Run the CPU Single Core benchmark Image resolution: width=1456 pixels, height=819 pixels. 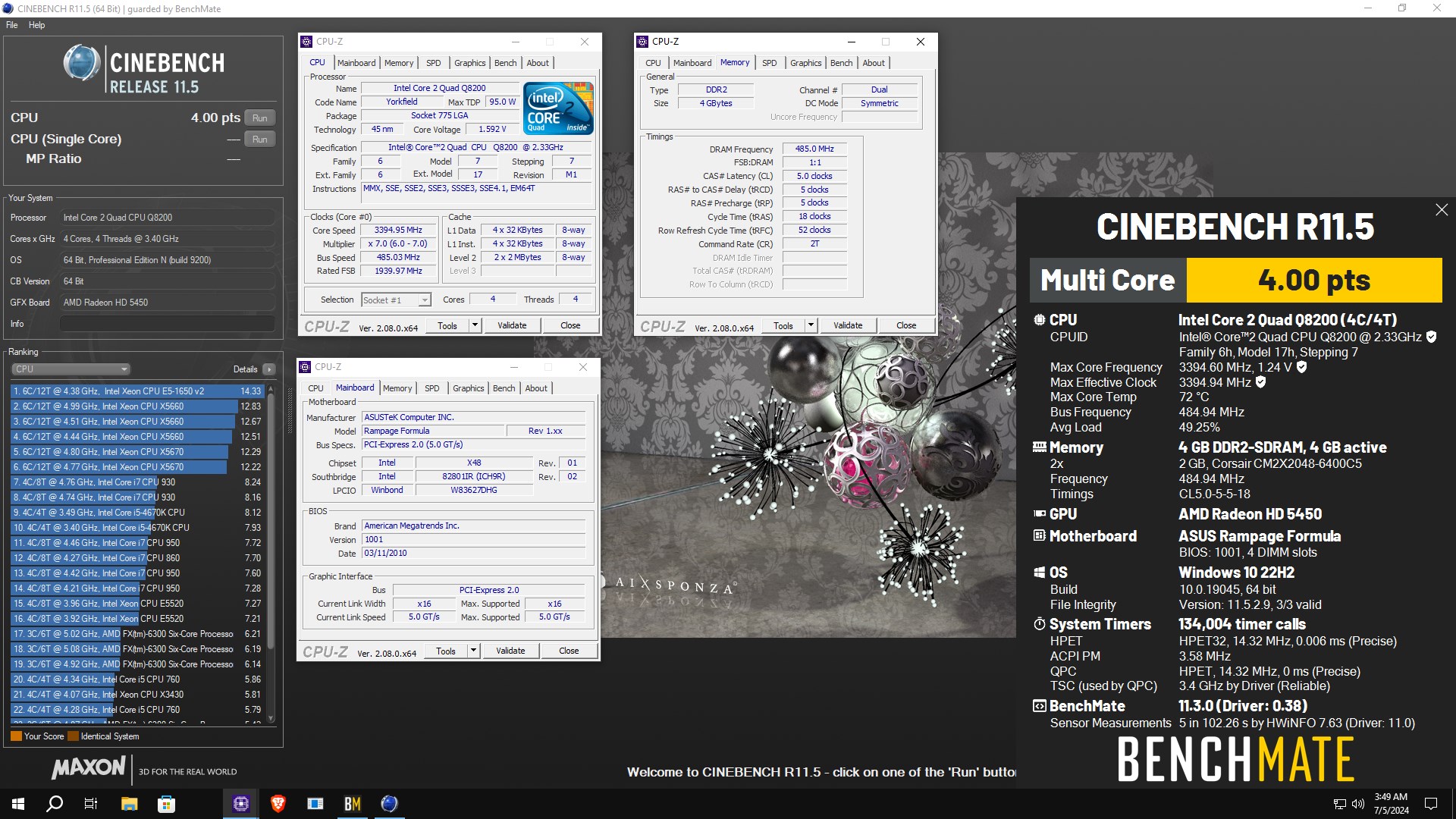click(259, 140)
